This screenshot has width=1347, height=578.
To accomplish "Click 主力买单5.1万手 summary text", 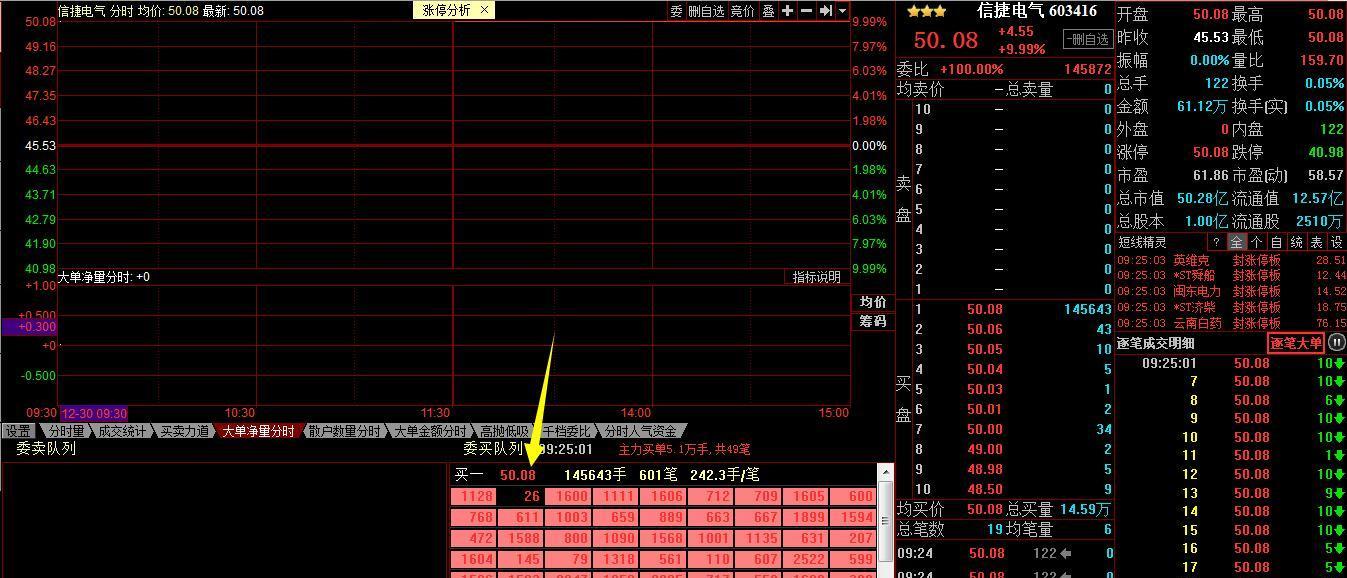I will click(684, 450).
